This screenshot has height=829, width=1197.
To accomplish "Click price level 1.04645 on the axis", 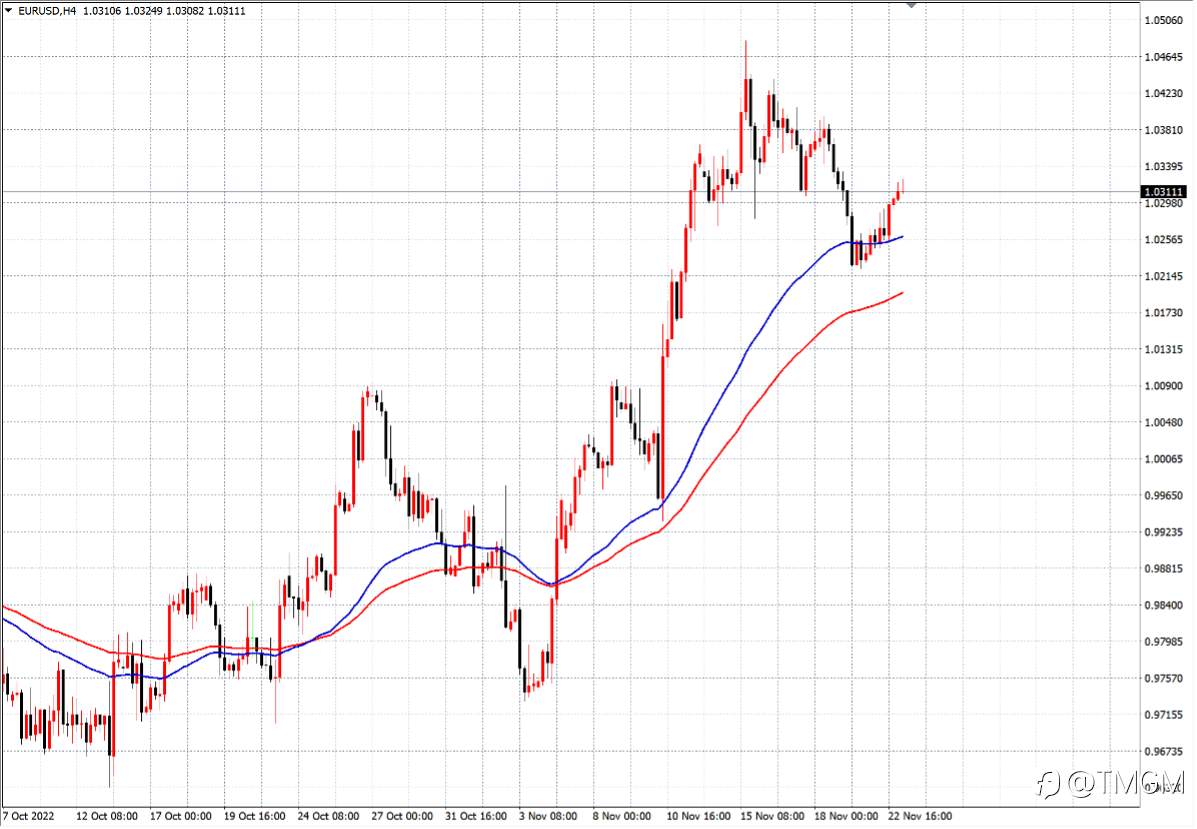I will tap(1163, 56).
